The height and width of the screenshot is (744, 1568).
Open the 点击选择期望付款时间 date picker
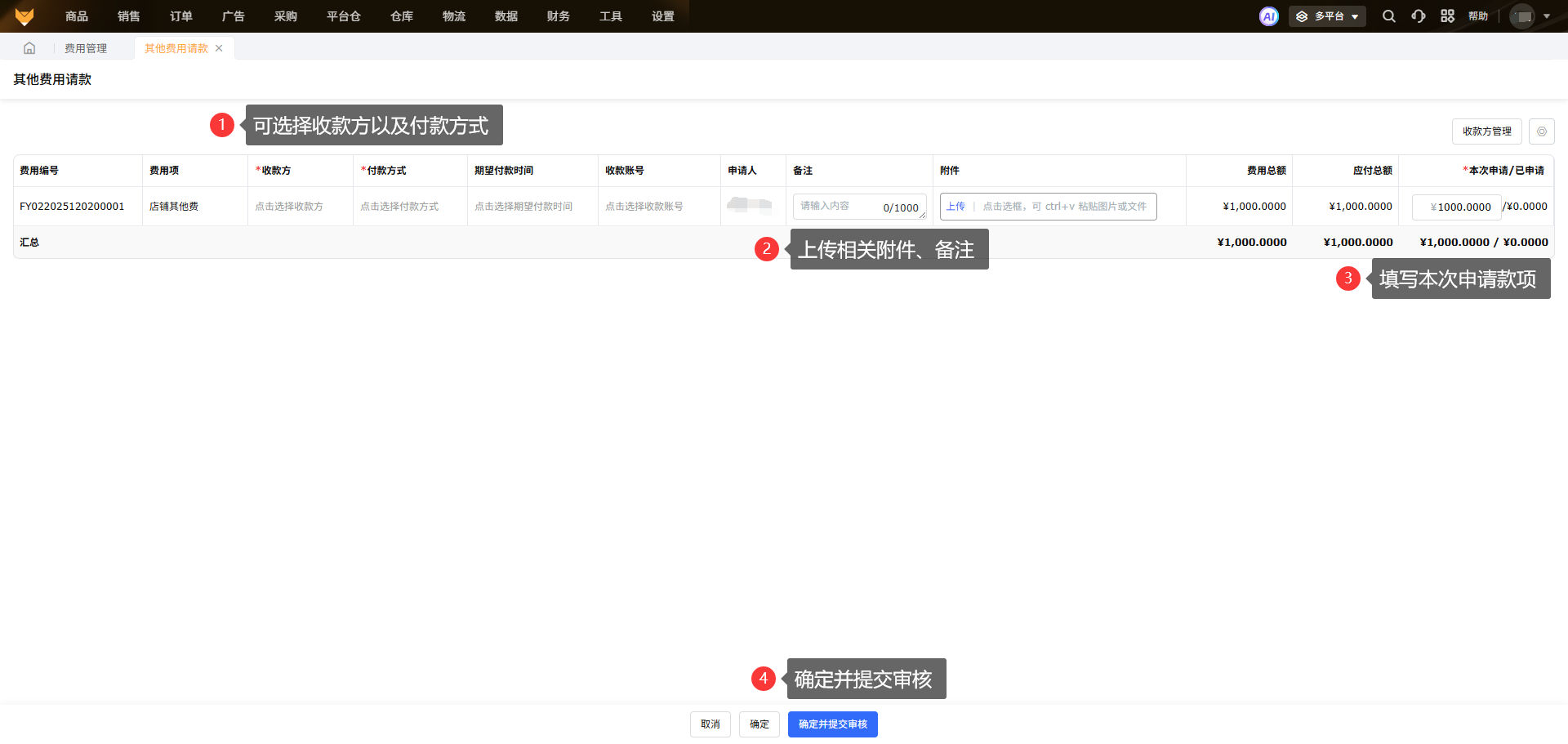[x=523, y=207]
